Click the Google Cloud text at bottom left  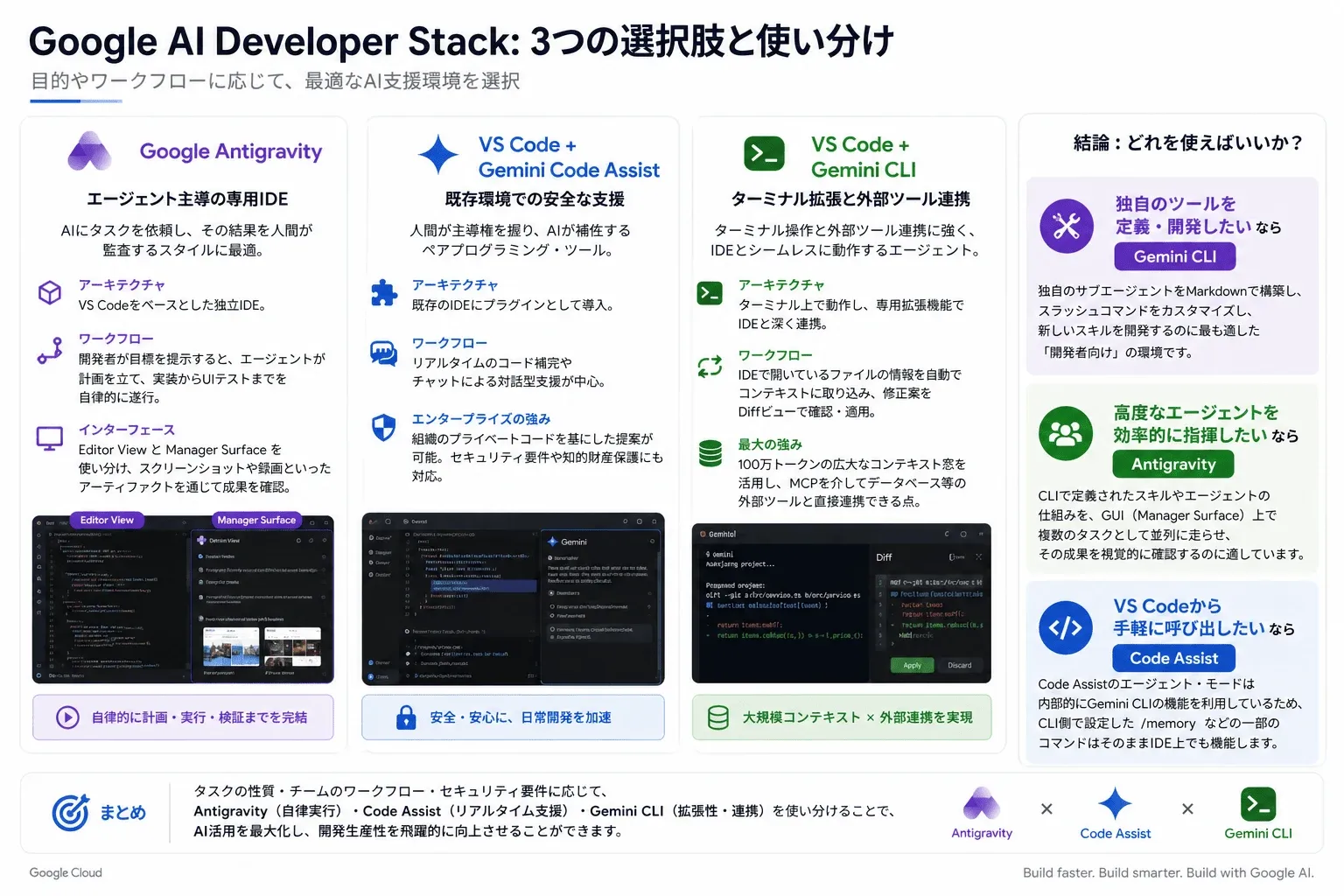[66, 872]
